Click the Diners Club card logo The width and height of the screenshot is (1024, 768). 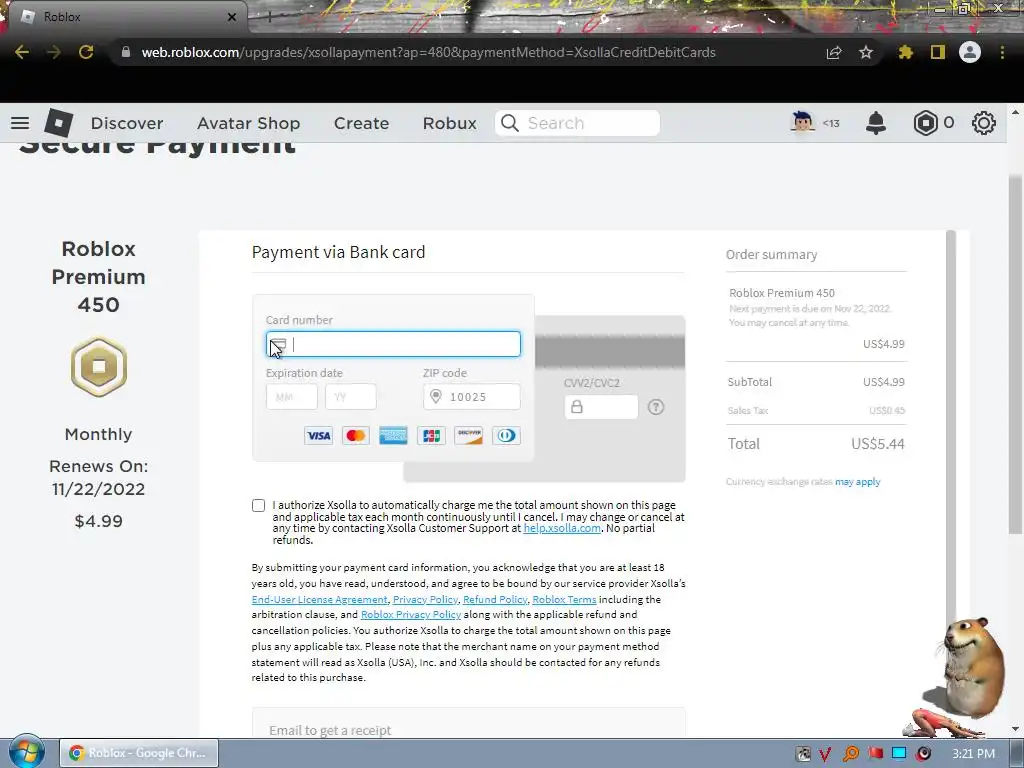tap(506, 436)
